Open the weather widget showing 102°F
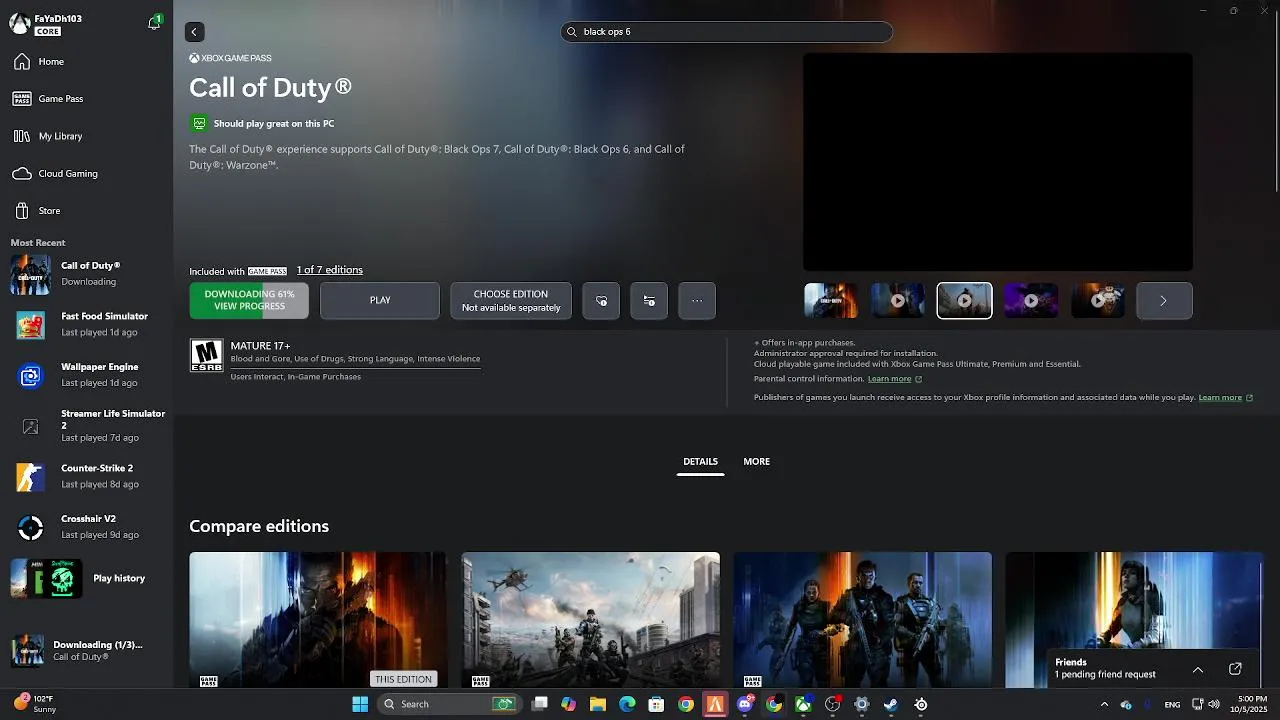 coord(36,704)
